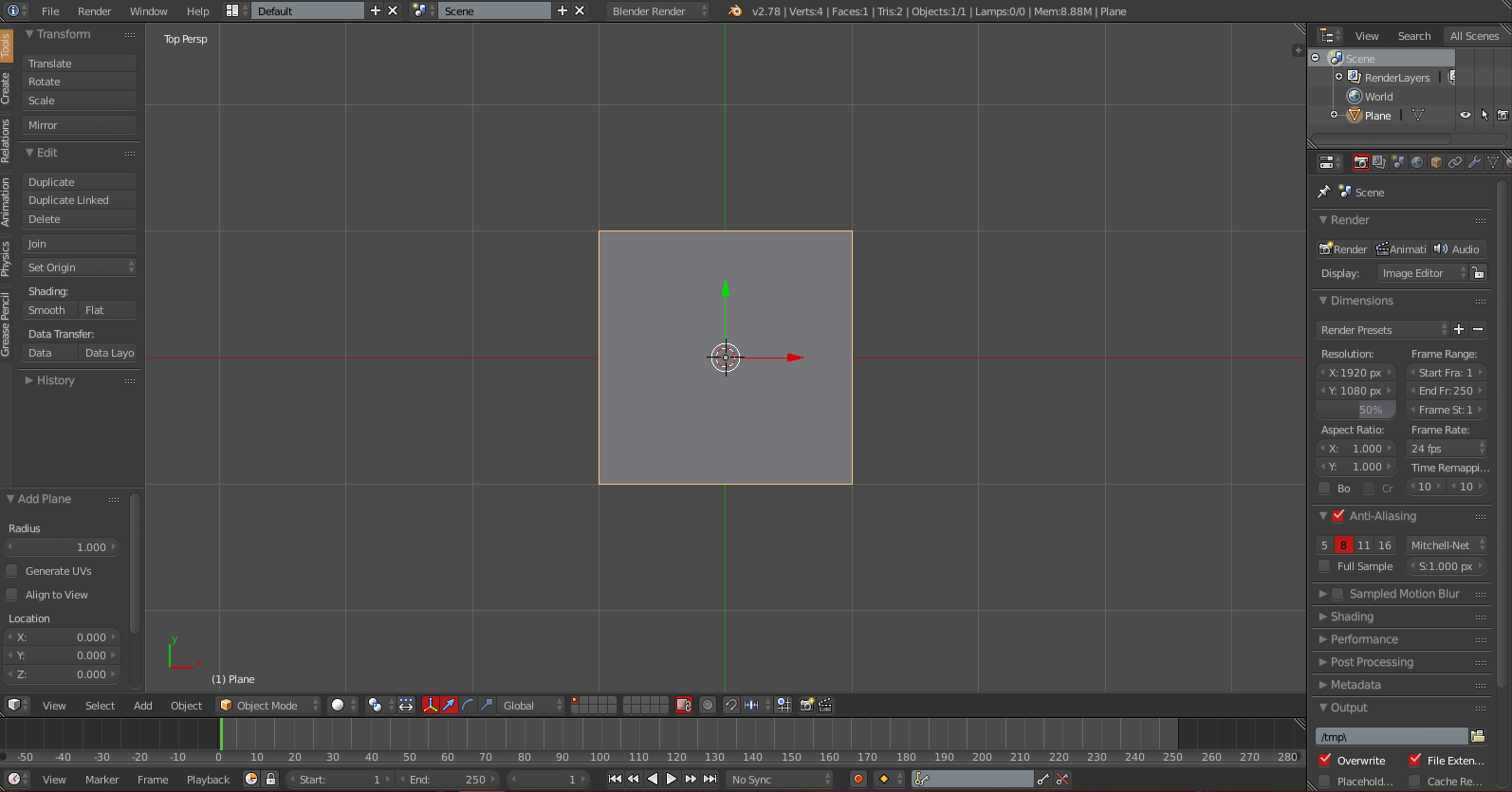Open the File menu
The image size is (1512, 792).
50,11
